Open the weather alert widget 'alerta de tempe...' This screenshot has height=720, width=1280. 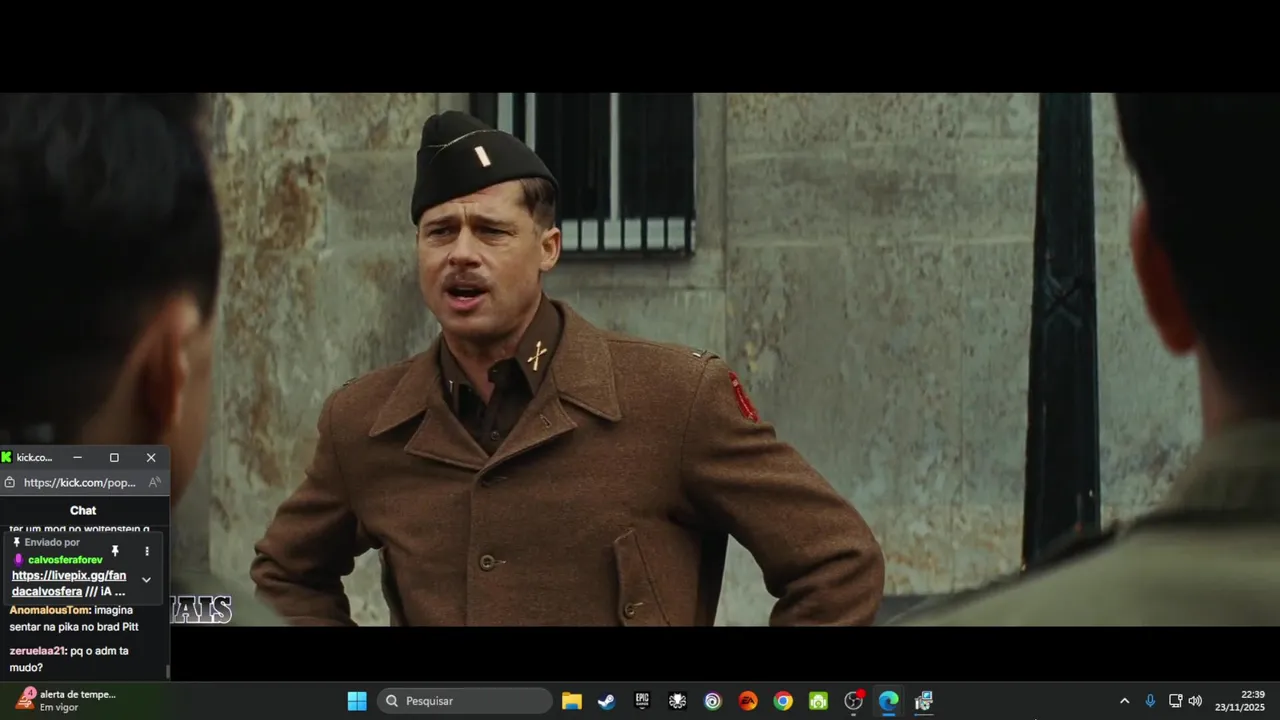67,700
